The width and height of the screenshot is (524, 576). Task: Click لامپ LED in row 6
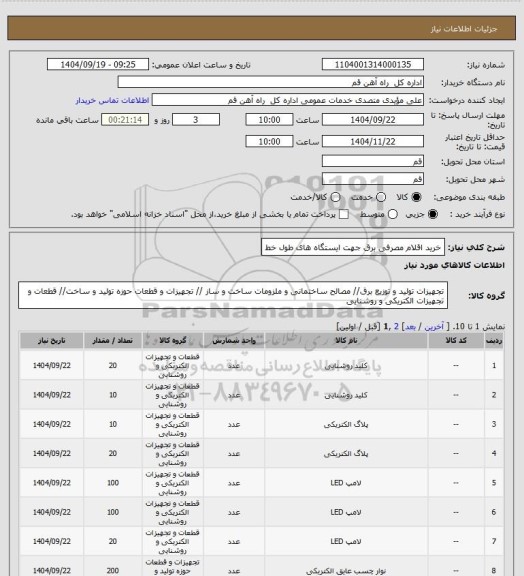346,512
